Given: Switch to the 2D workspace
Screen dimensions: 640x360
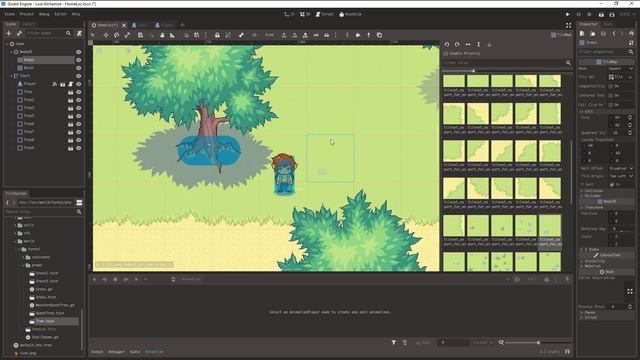Looking at the screenshot, I should (289, 14).
